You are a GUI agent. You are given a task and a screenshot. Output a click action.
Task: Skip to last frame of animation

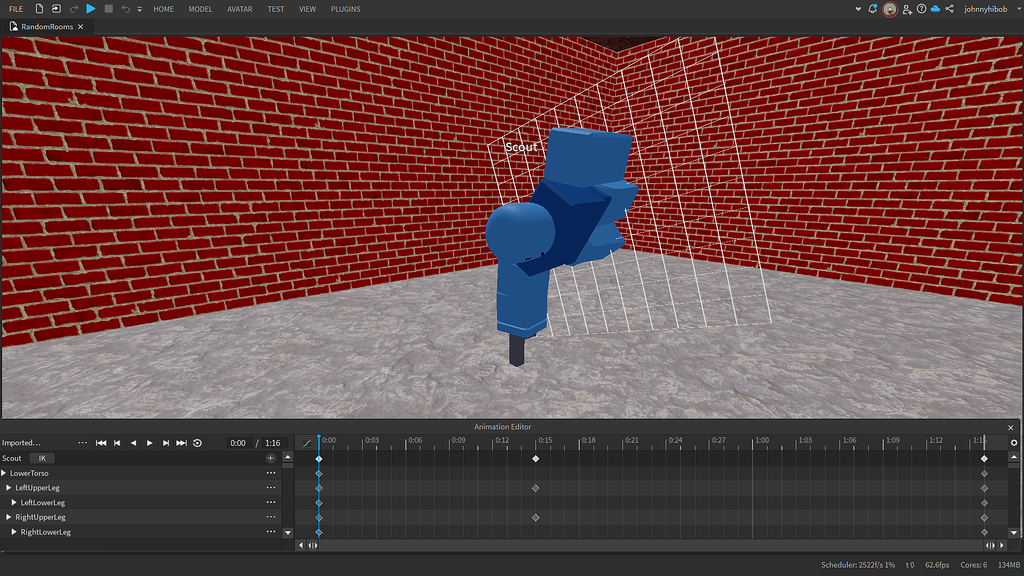[x=182, y=443]
